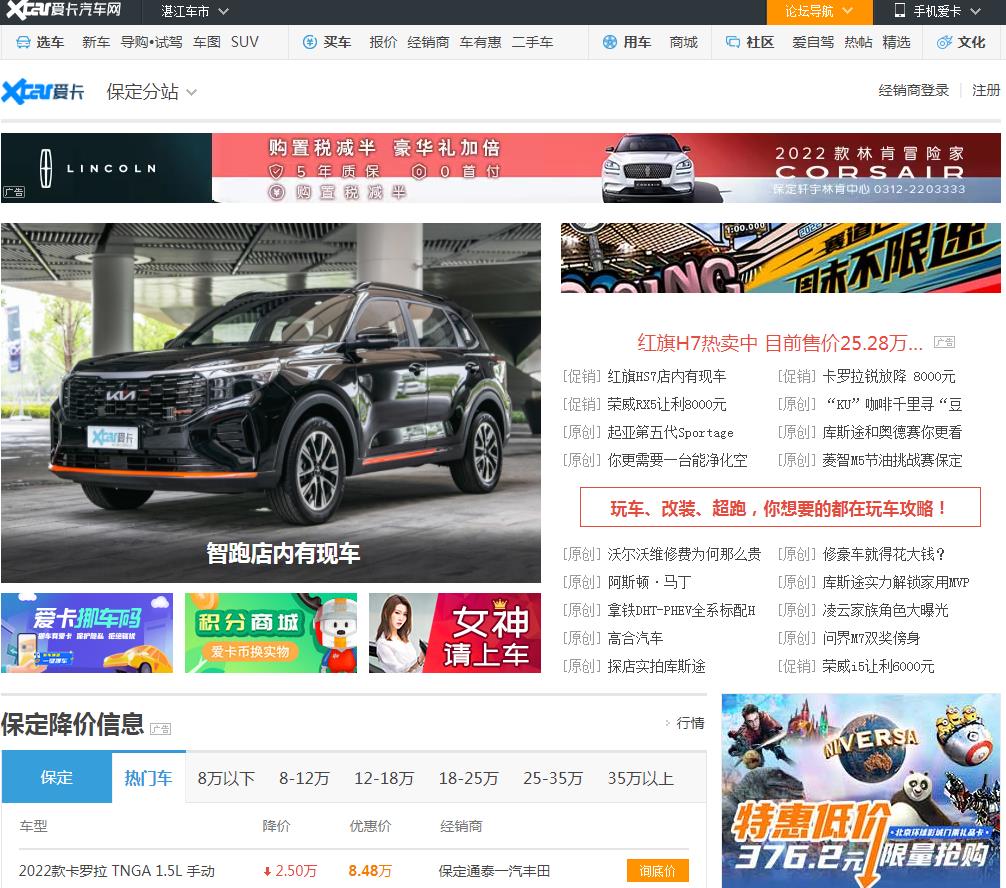The image size is (1006, 888).
Task: Click the arrow icon beside 行情
Action: (x=668, y=723)
